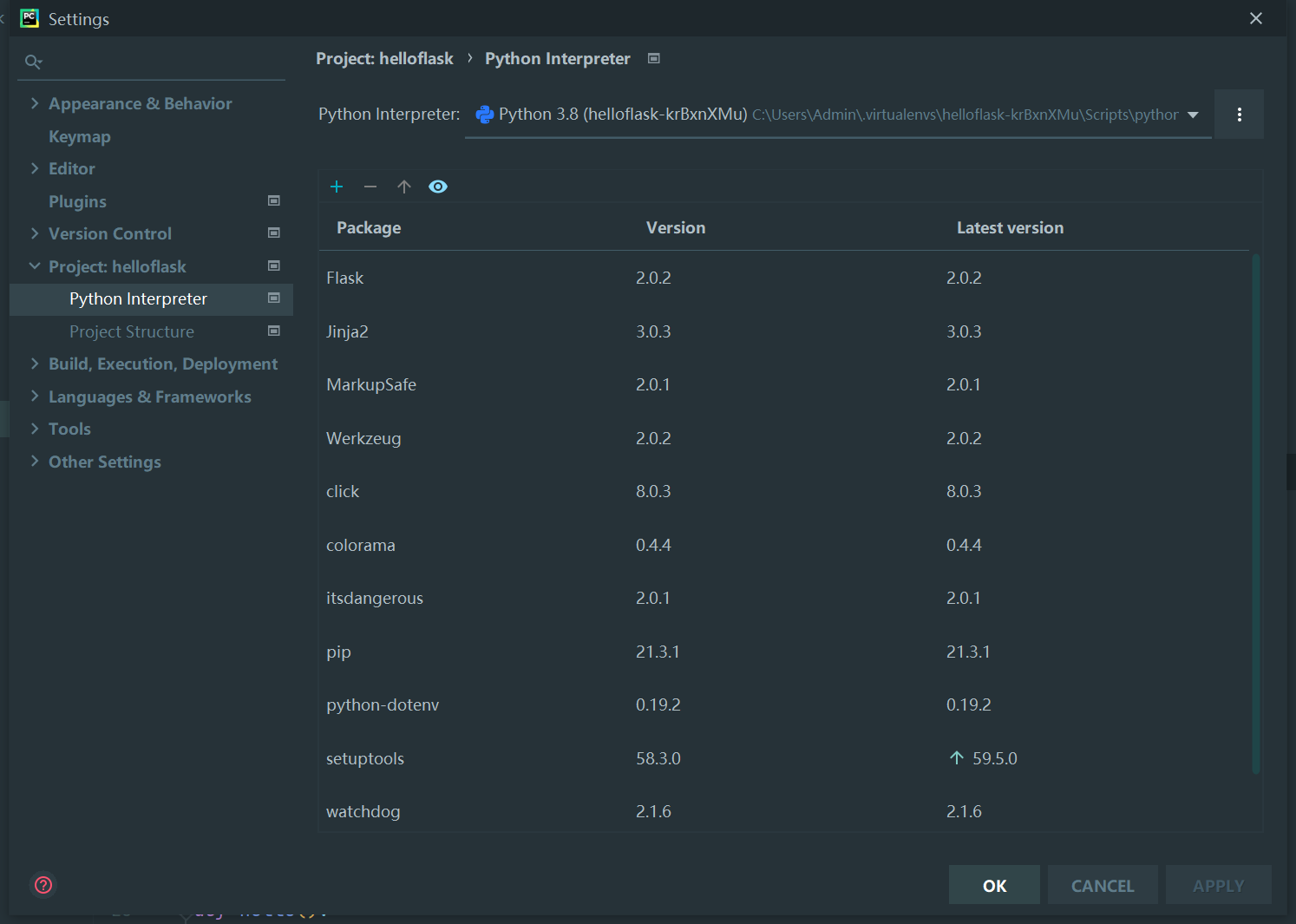Click project-level icon on Python Interpreter row

click(274, 298)
